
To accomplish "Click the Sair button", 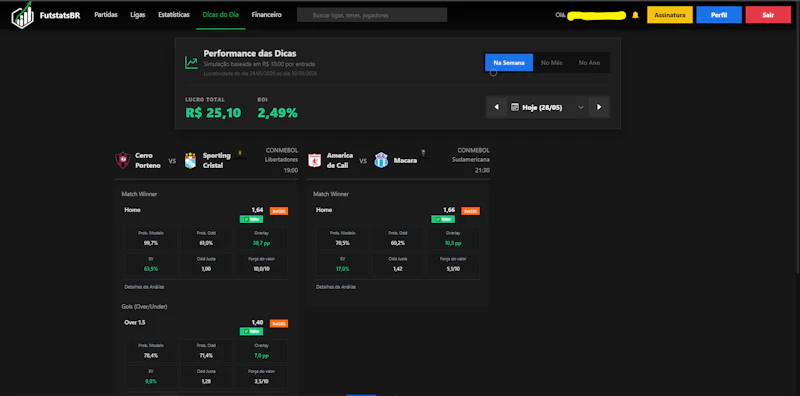I will tap(768, 15).
